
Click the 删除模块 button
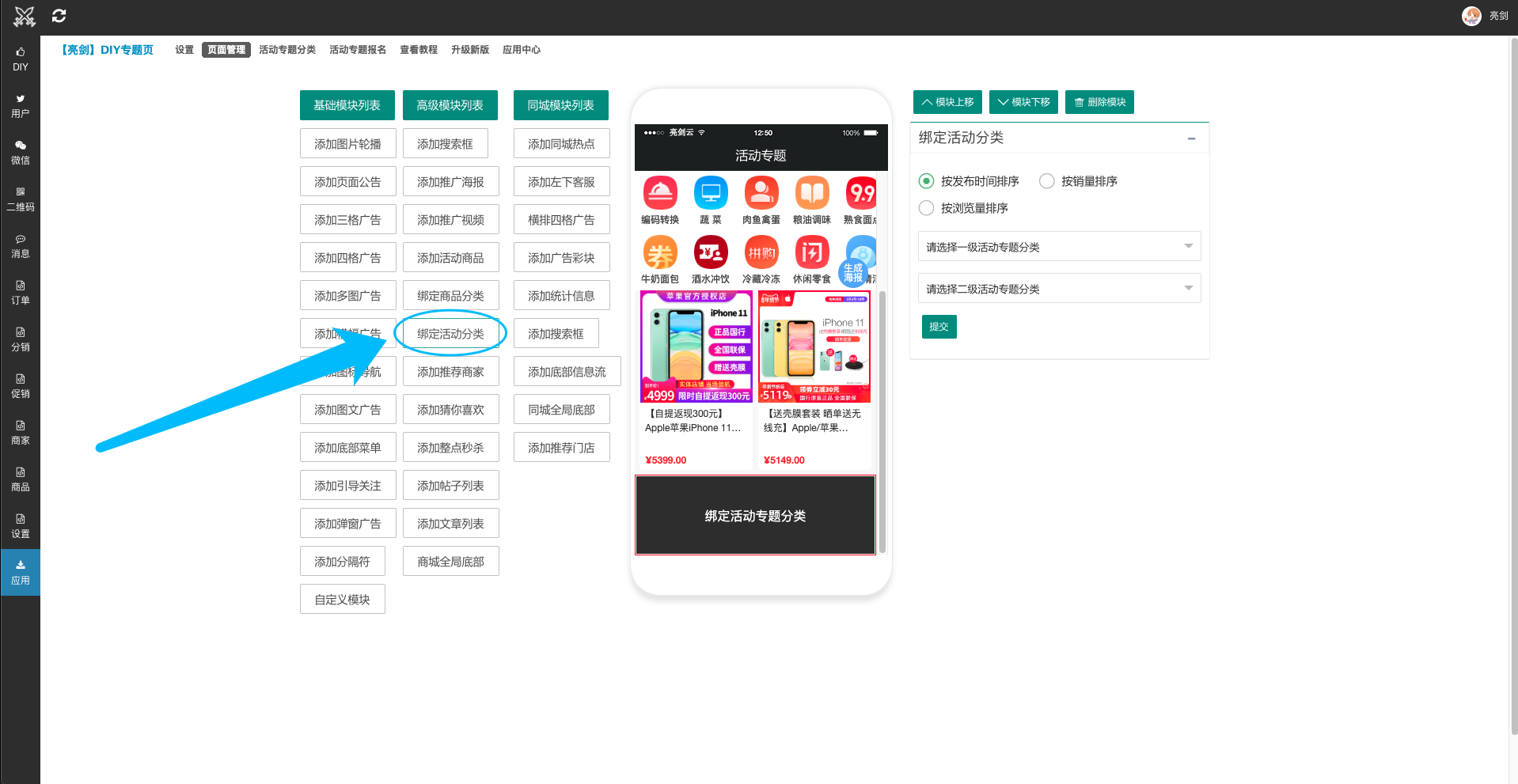(x=1099, y=102)
